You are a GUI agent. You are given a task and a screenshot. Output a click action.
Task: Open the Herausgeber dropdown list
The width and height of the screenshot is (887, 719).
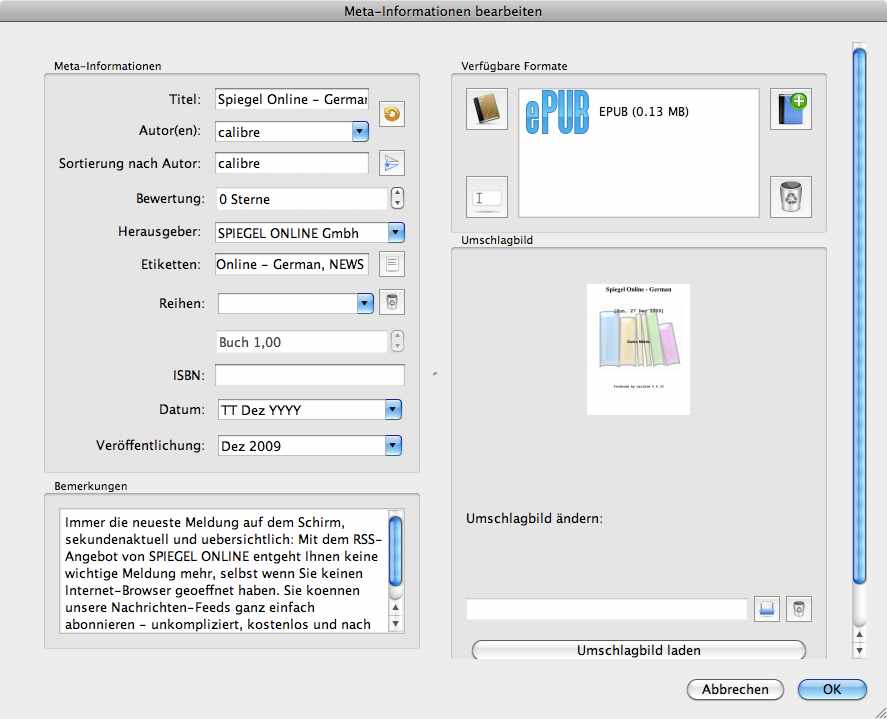[395, 233]
